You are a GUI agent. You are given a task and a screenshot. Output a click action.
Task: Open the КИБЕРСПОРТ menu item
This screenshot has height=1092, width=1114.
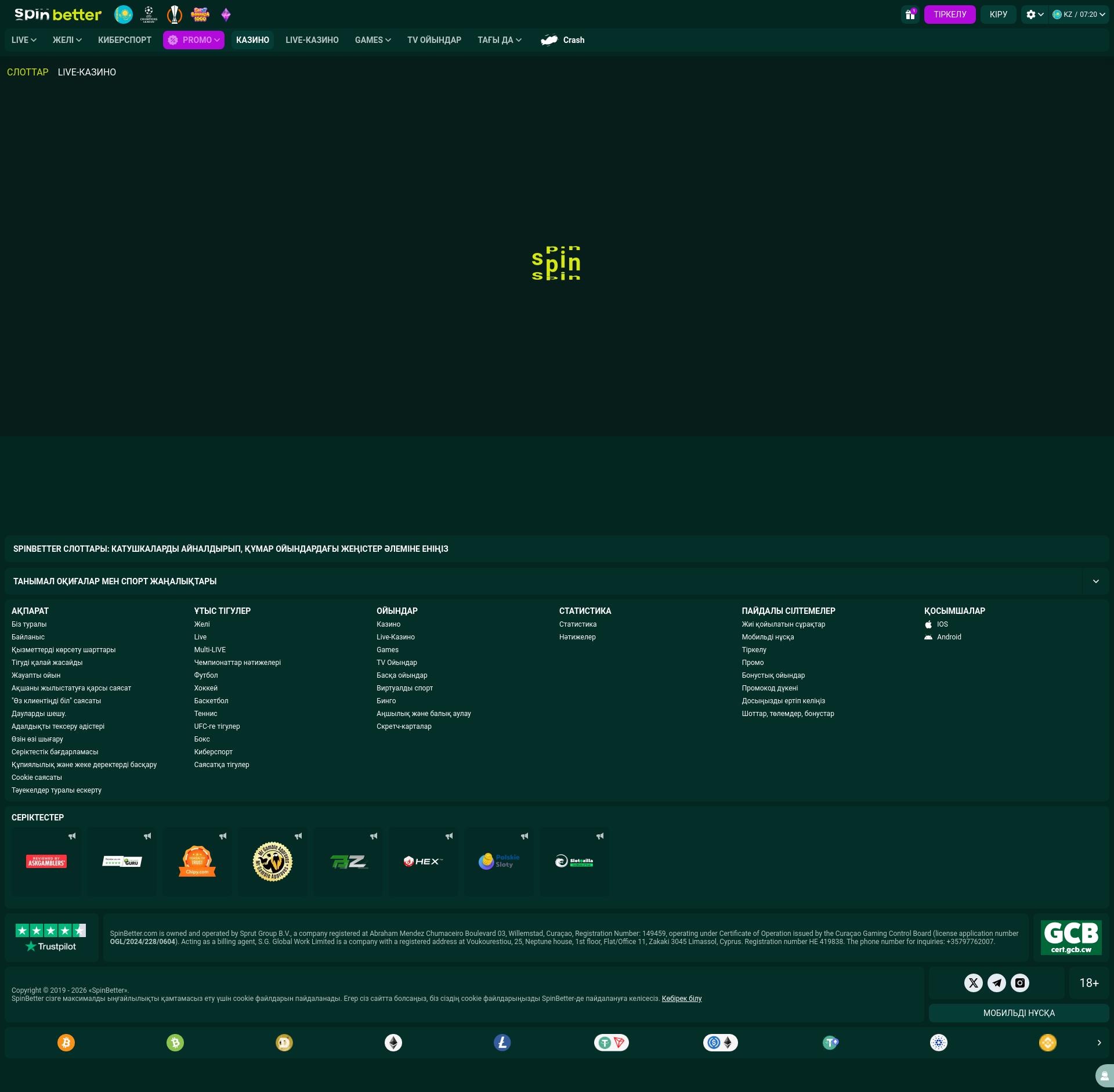tap(125, 40)
